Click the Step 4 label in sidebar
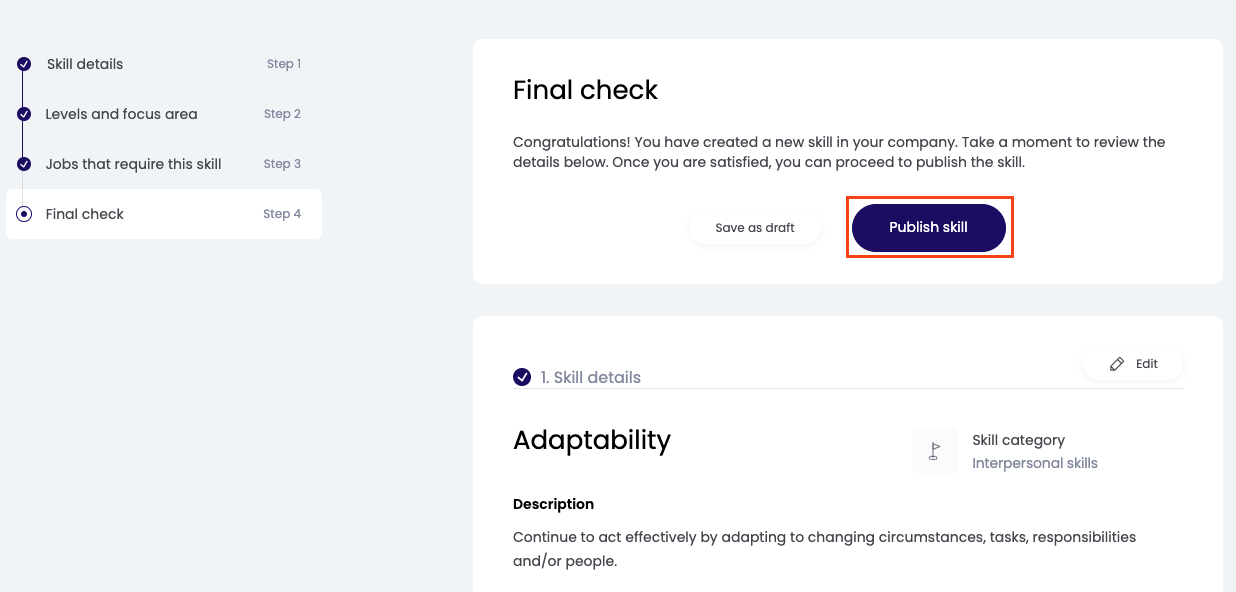1236x592 pixels. tap(282, 214)
